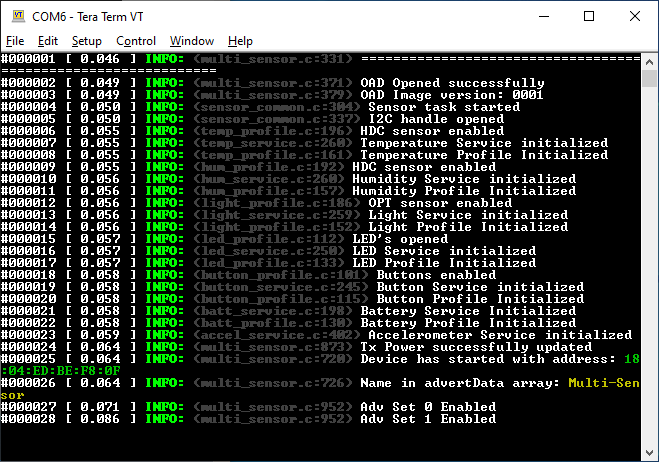Click '(multi_sensor.c:371)' source reference

(x=272, y=83)
